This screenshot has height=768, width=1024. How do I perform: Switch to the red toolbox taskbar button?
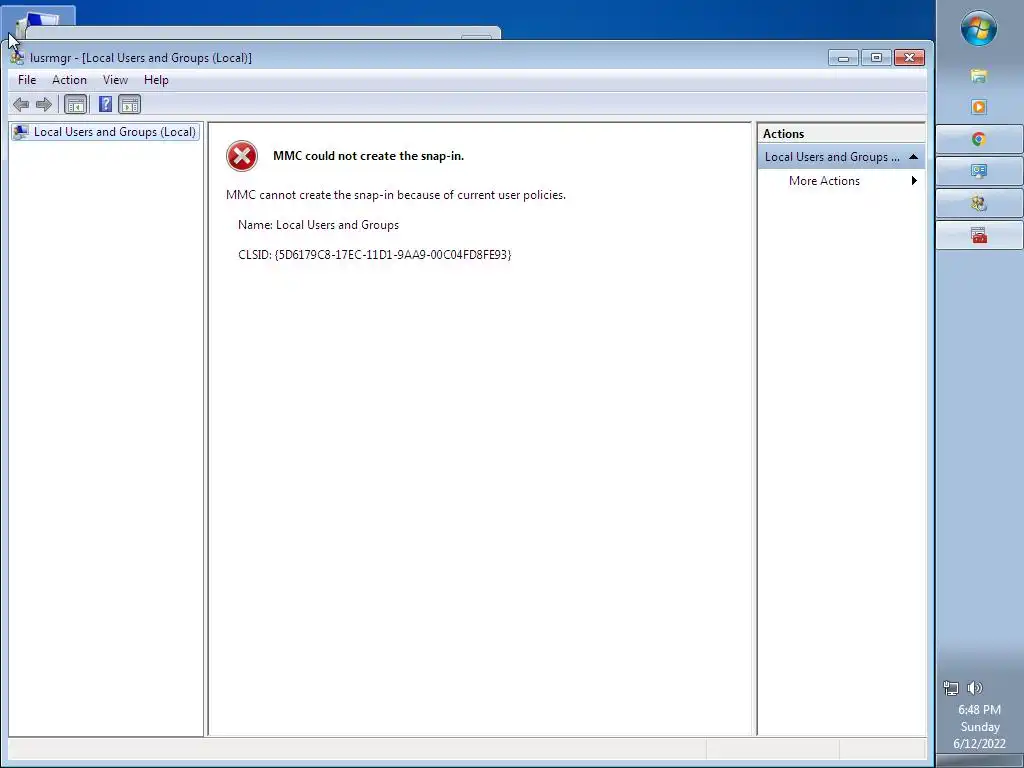click(979, 235)
